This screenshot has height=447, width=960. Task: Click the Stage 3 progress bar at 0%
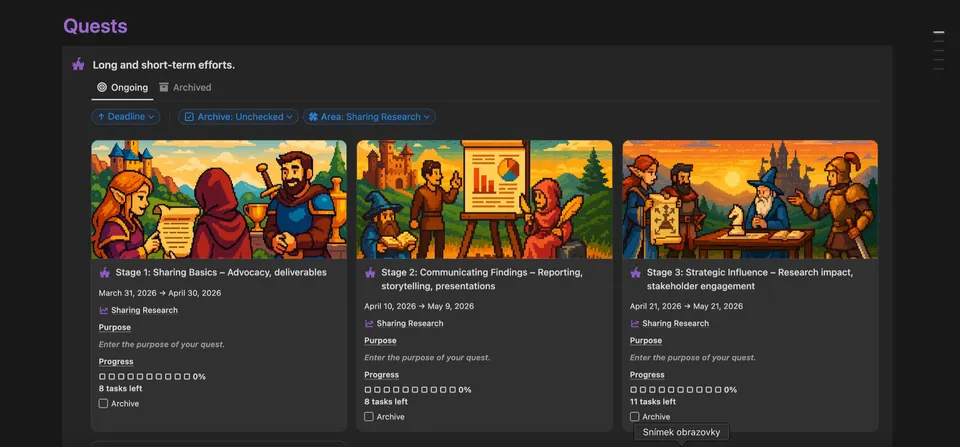point(683,389)
